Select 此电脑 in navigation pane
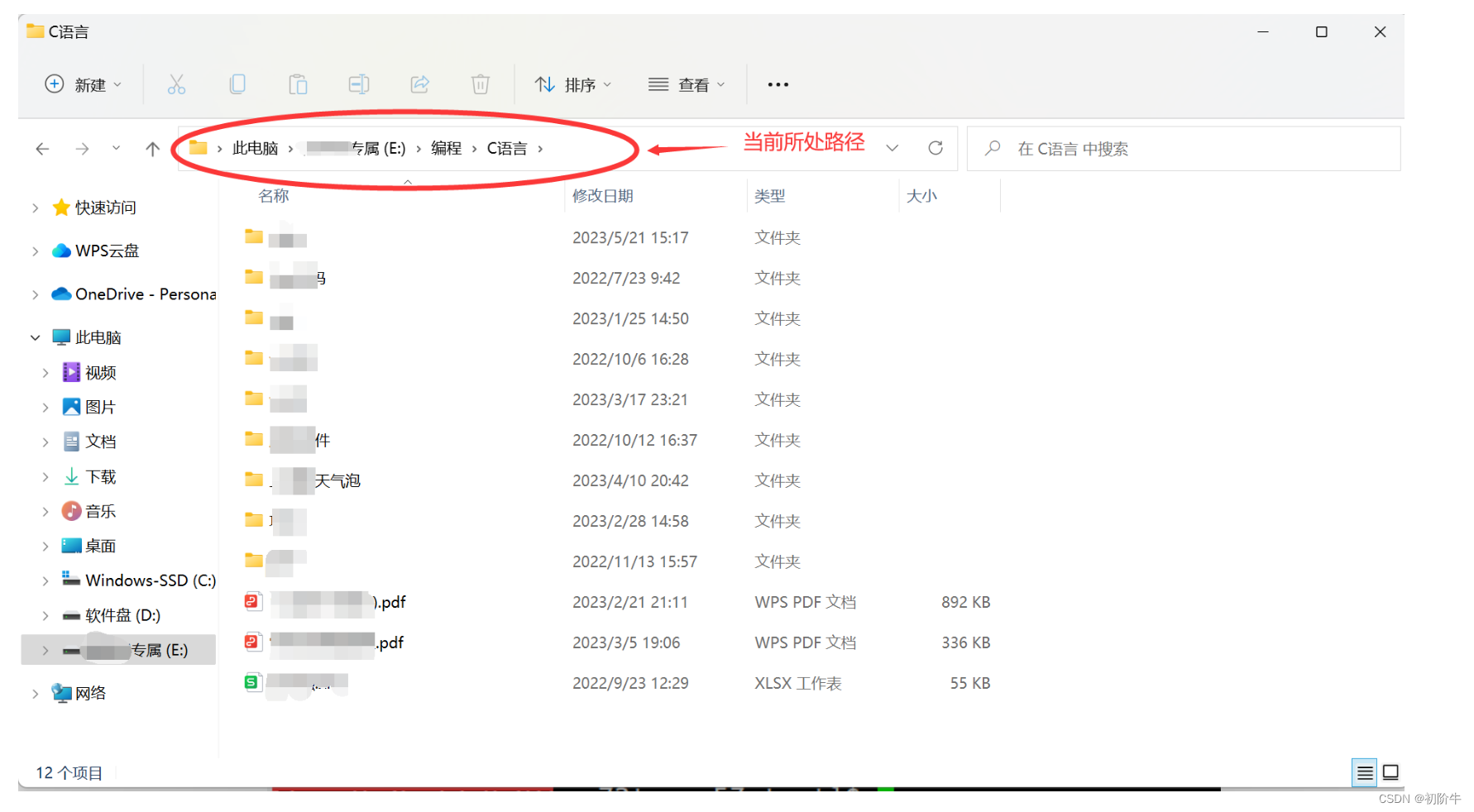The image size is (1474, 812). tap(87, 337)
